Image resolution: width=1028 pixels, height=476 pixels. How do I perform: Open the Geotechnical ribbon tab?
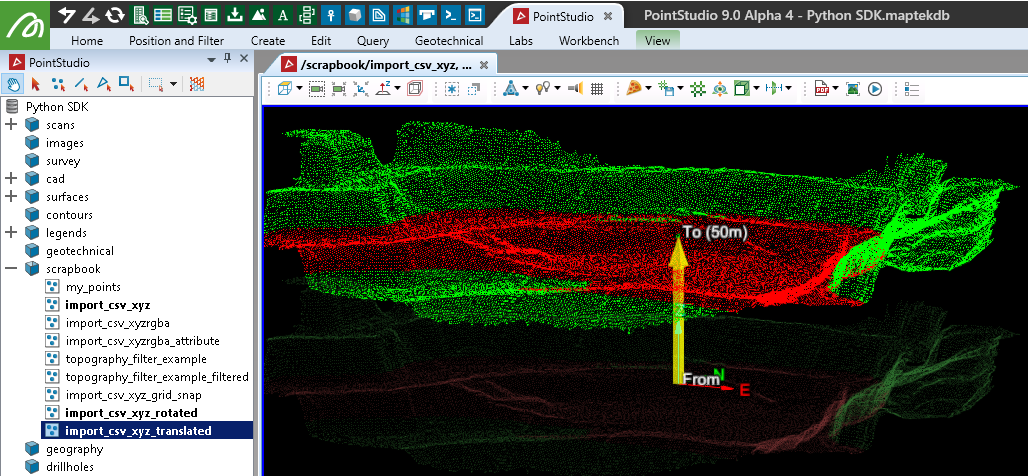[449, 41]
